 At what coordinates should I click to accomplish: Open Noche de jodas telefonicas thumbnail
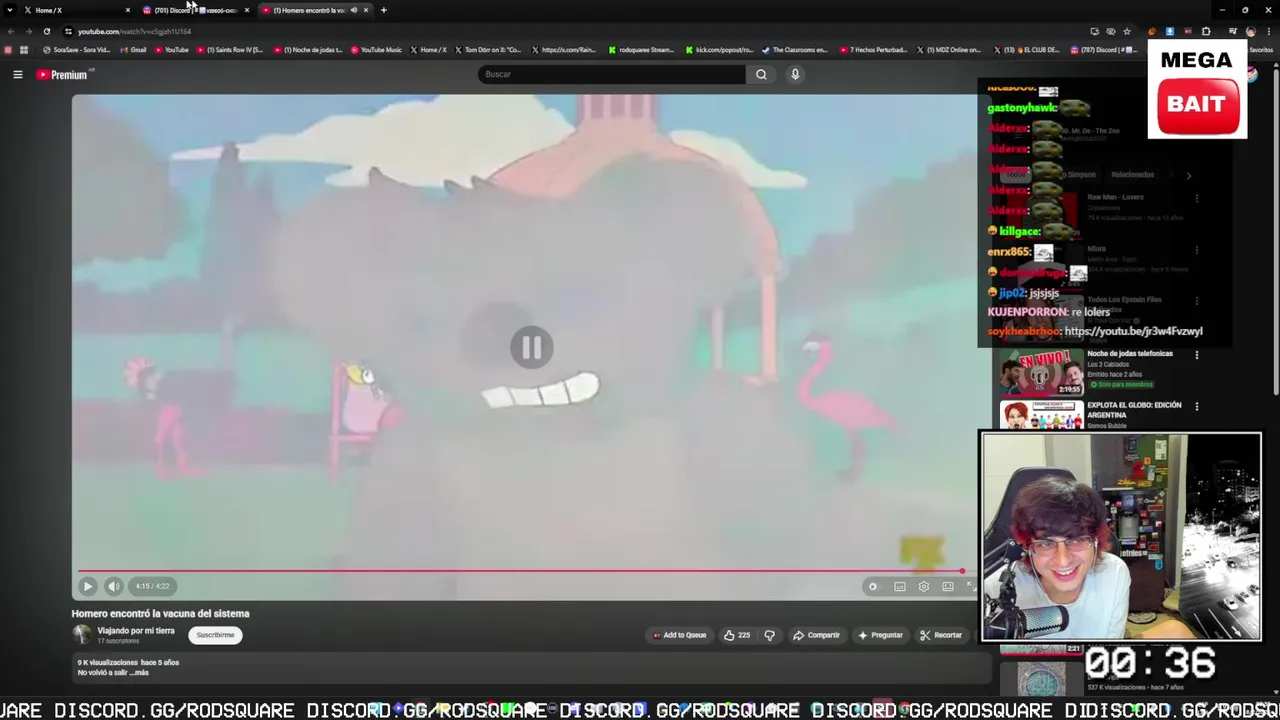coord(1041,371)
